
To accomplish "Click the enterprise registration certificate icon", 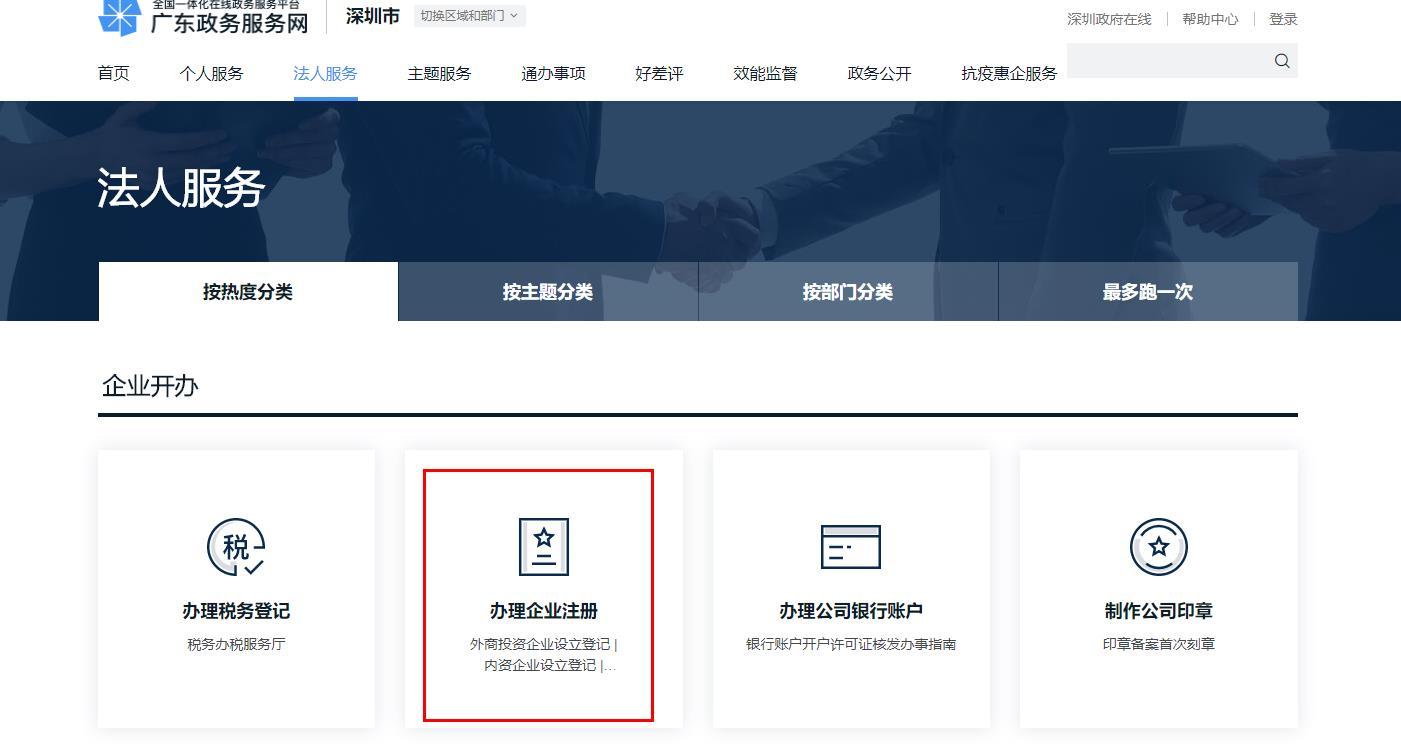I will (x=544, y=547).
